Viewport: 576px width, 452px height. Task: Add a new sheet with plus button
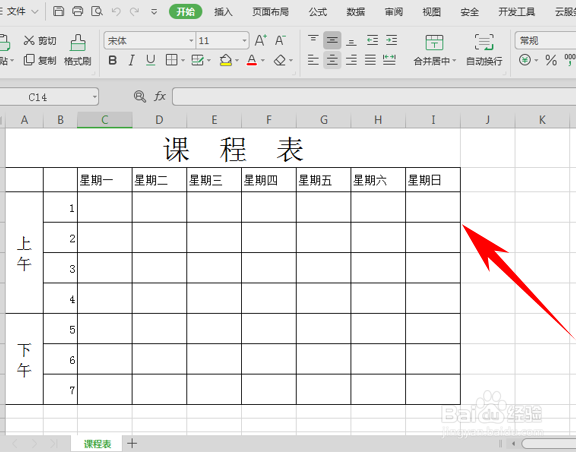pyautogui.click(x=132, y=444)
